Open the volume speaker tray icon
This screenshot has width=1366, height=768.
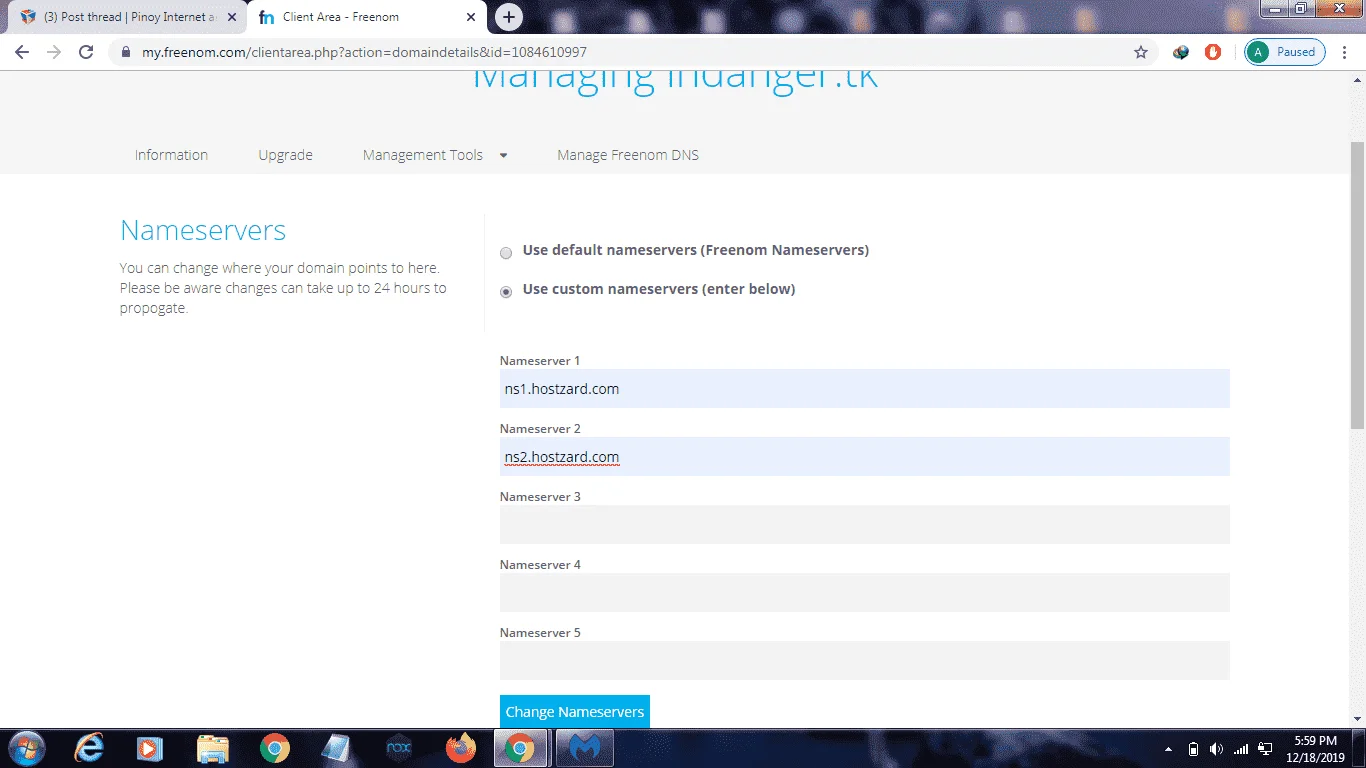1216,749
